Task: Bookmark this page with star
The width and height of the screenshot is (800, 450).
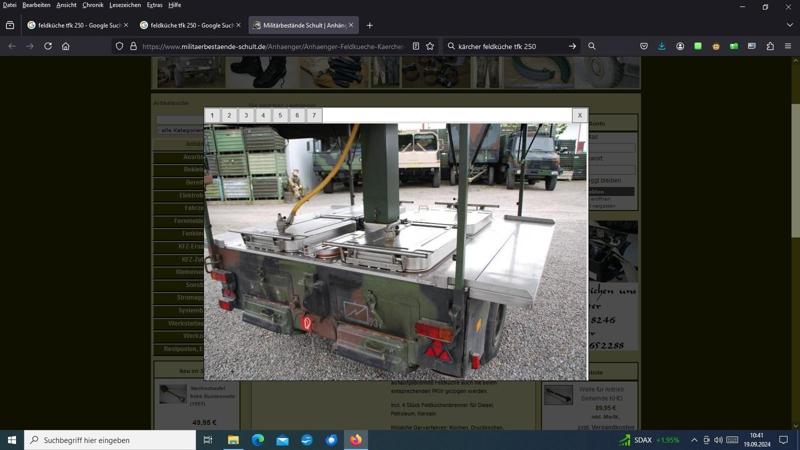Action: point(430,46)
